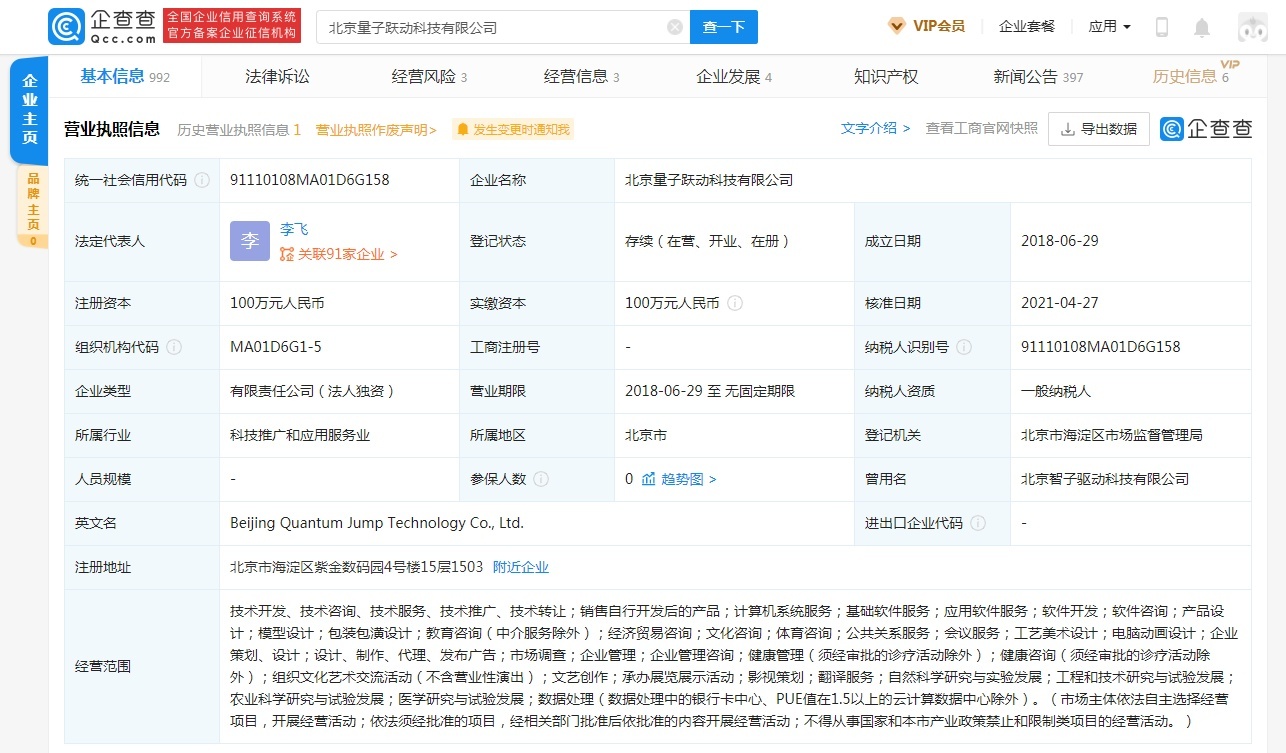Select 企业主页 side tab
Screen dimensions: 1286x753
30,109
